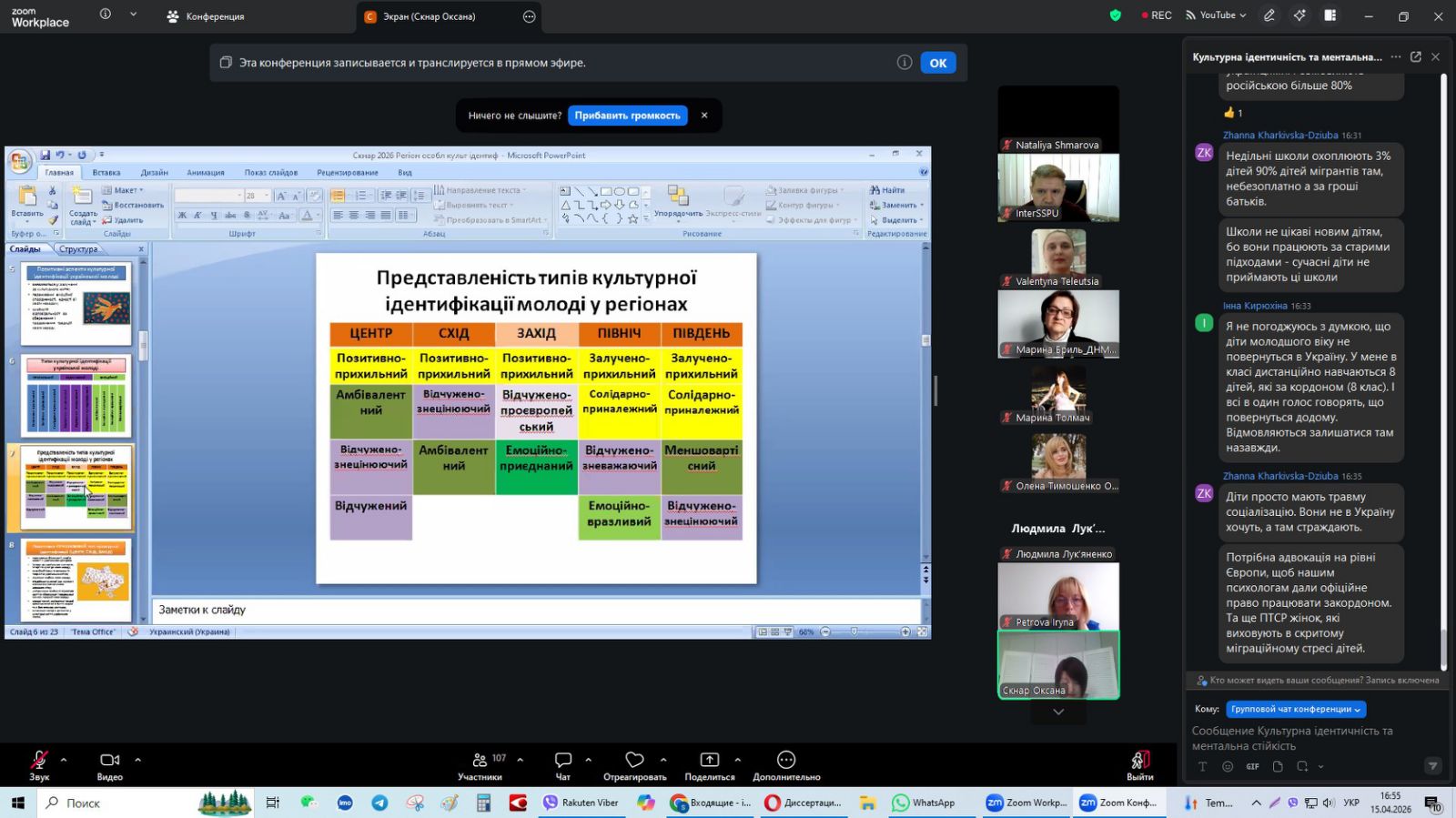Open the Отреагировать reactions heart icon
The image size is (1456, 818).
click(x=634, y=760)
